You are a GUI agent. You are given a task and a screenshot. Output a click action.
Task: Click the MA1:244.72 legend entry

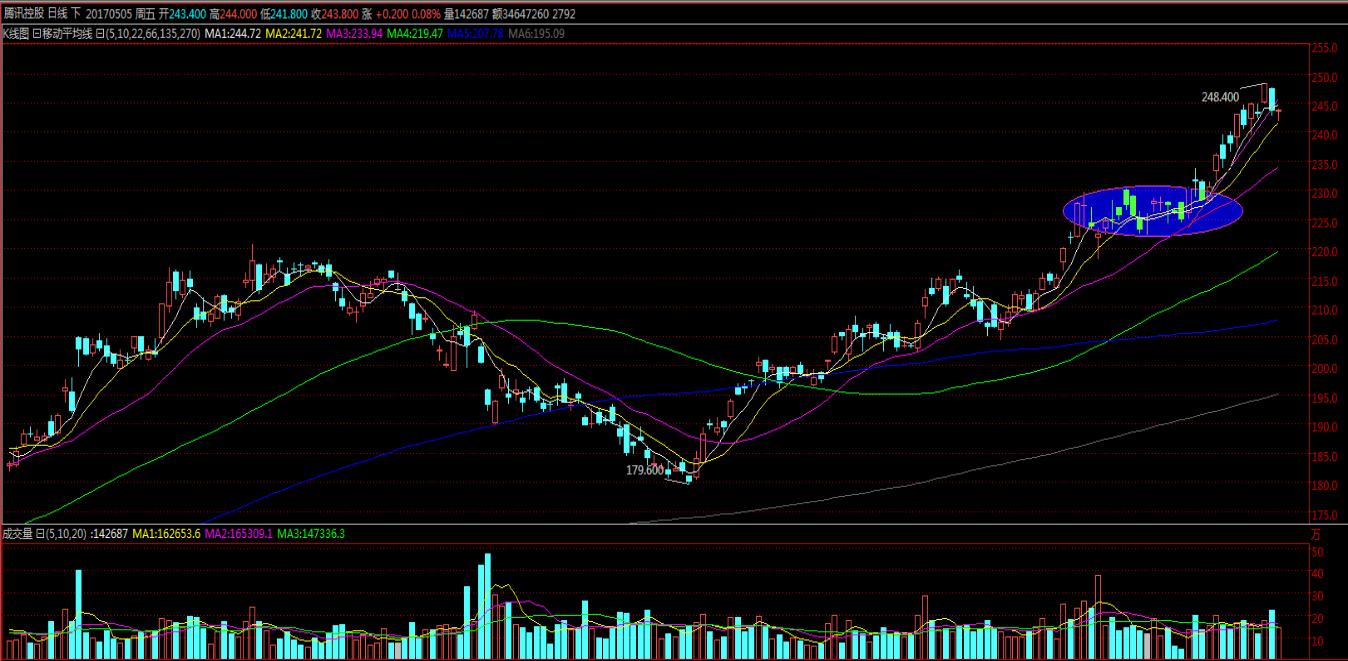point(233,33)
